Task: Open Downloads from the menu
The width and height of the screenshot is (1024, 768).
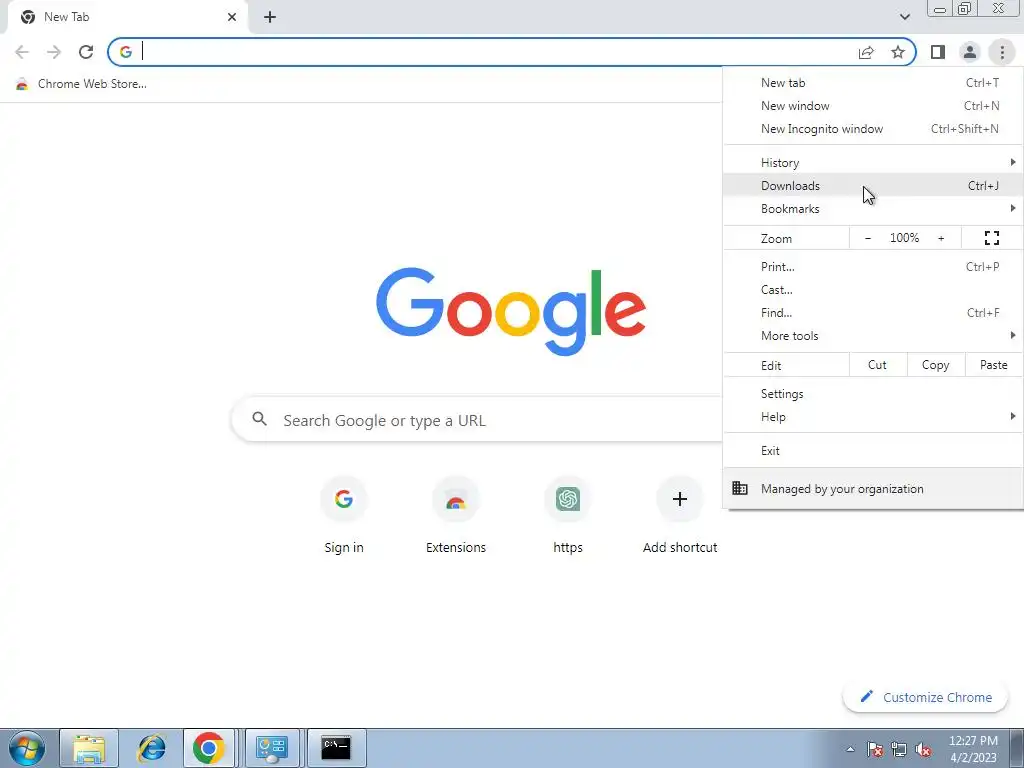Action: pos(873,185)
